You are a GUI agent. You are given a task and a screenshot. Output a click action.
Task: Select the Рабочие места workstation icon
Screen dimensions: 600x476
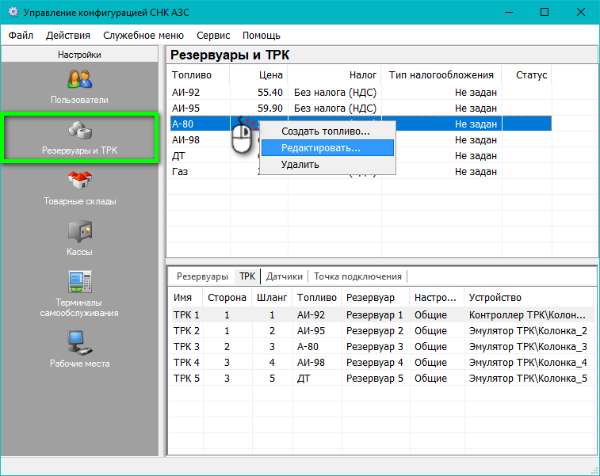click(79, 343)
